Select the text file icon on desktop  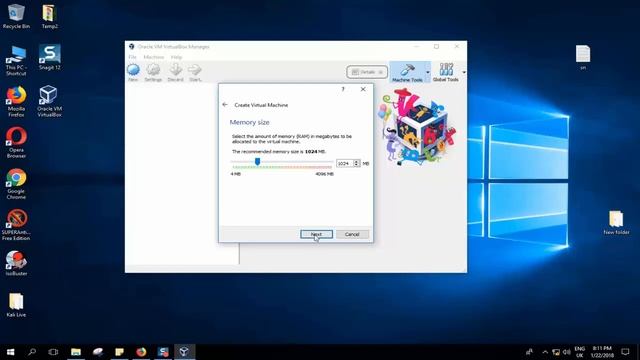click(583, 58)
